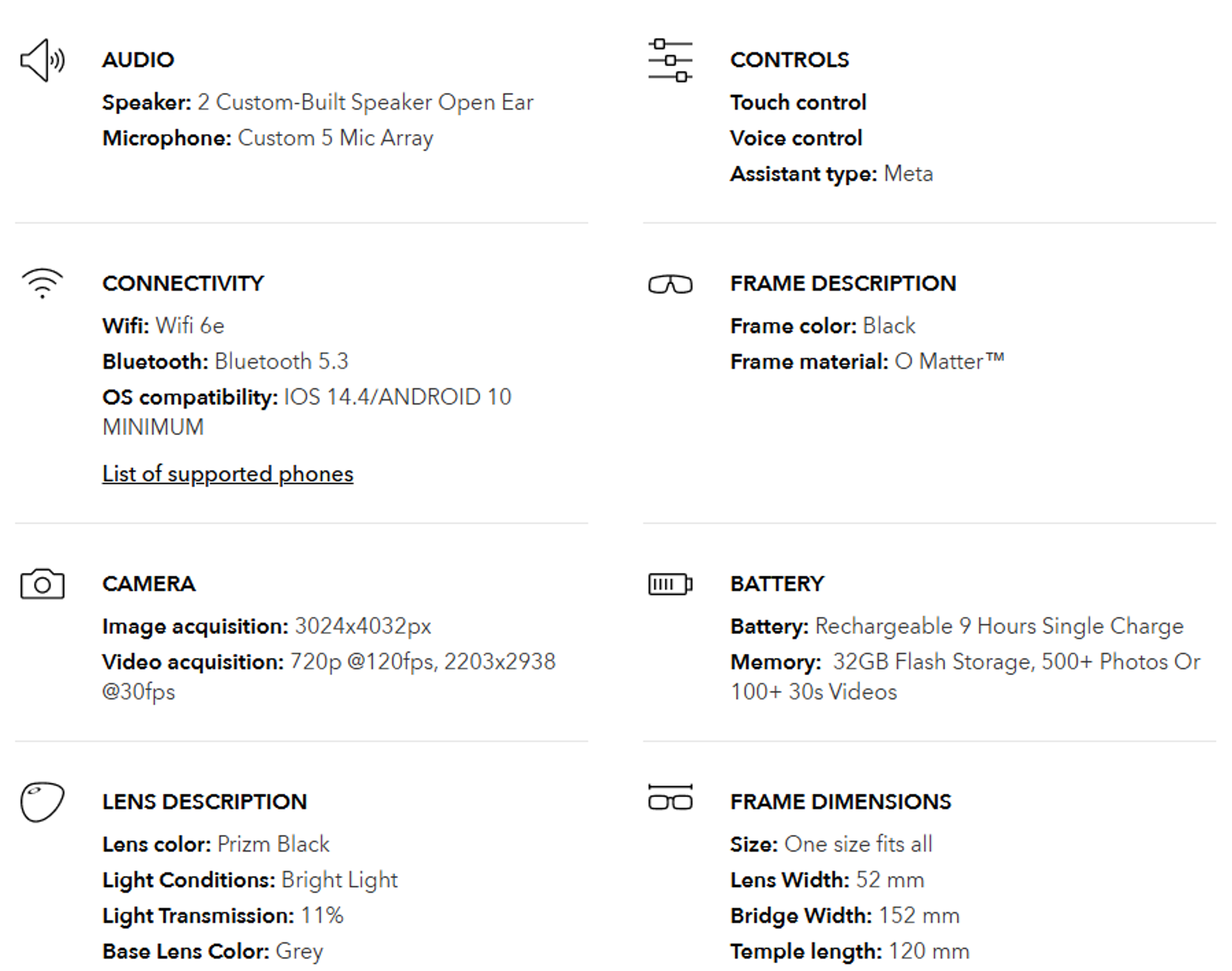Click the AUDIO section heading
The height and width of the screenshot is (971, 1232).
click(x=138, y=60)
